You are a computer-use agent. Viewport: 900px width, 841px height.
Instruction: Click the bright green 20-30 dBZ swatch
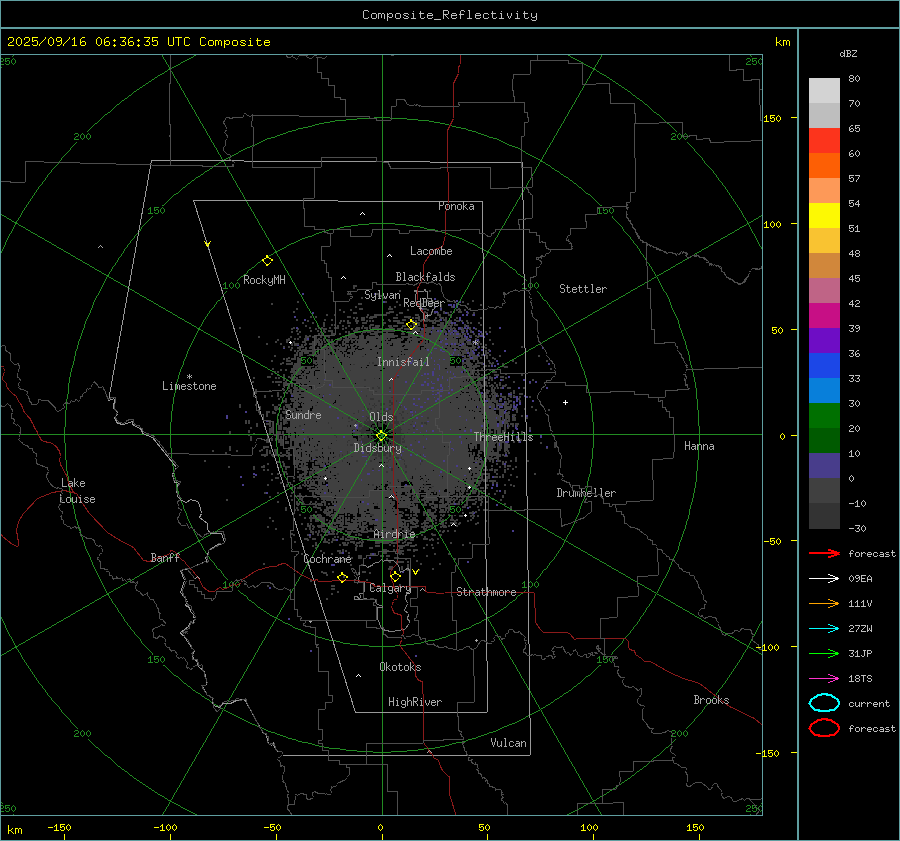click(x=824, y=416)
